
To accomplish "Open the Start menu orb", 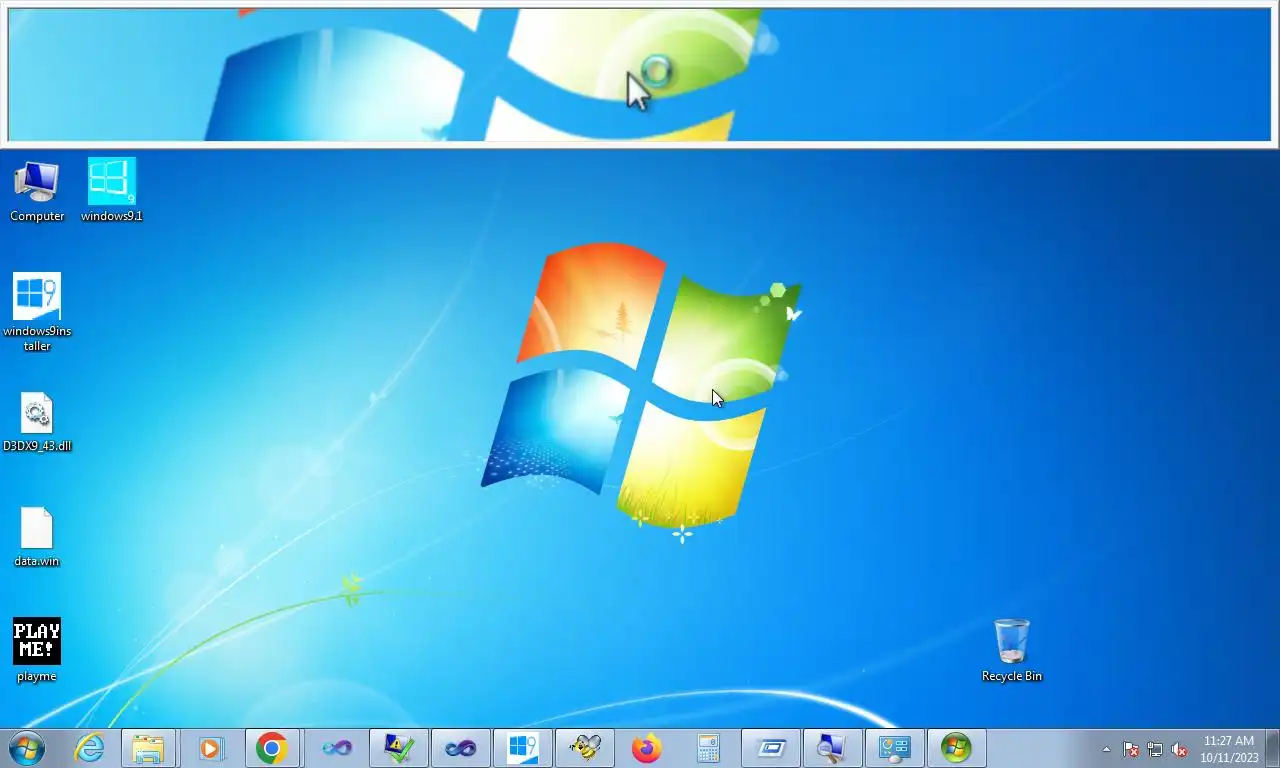I will (26, 748).
